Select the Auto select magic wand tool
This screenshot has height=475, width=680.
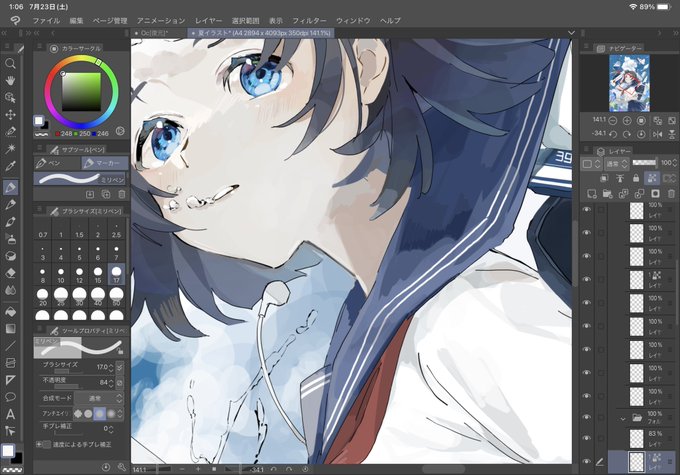pos(10,149)
